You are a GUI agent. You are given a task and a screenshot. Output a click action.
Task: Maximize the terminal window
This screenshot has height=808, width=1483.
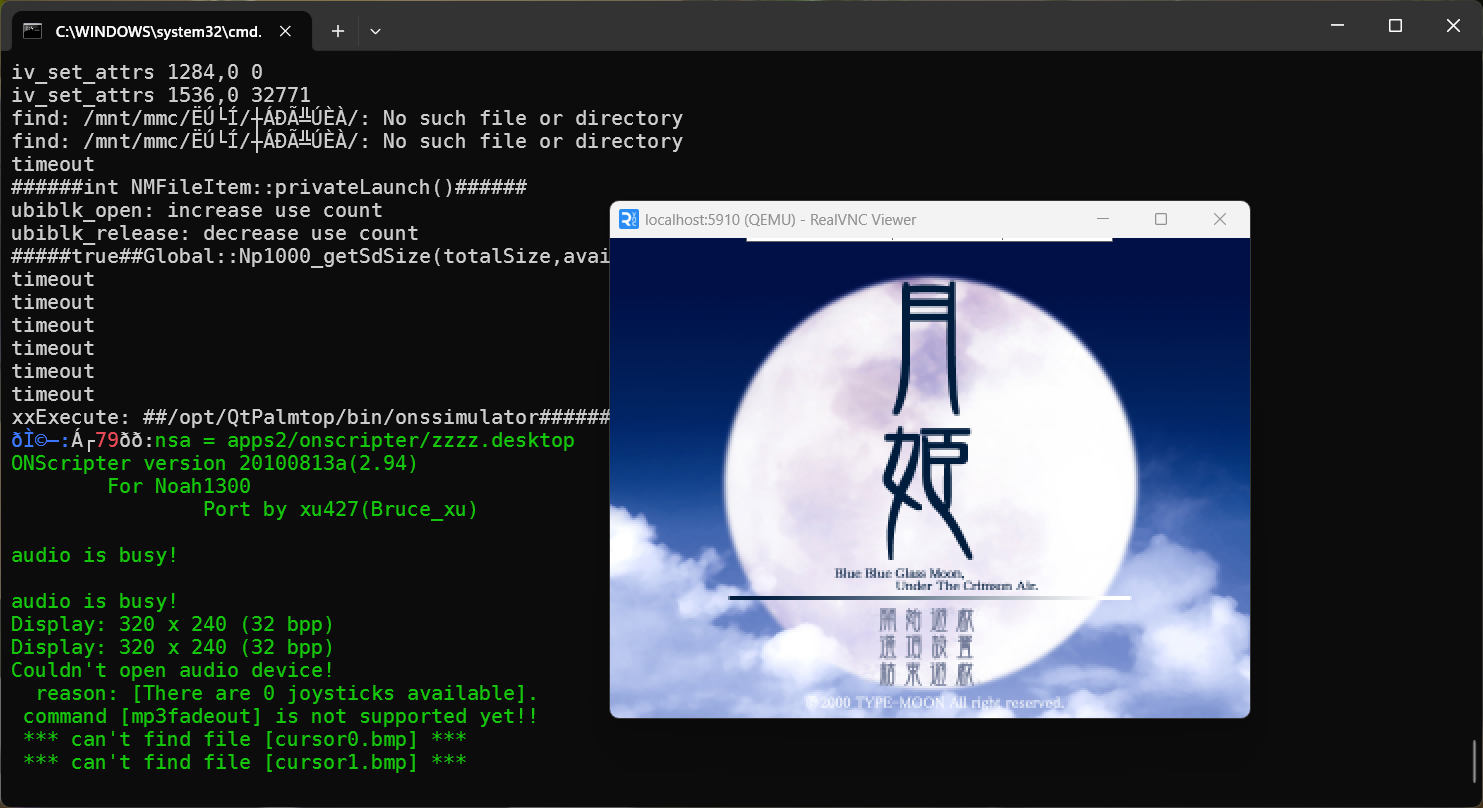(1395, 26)
